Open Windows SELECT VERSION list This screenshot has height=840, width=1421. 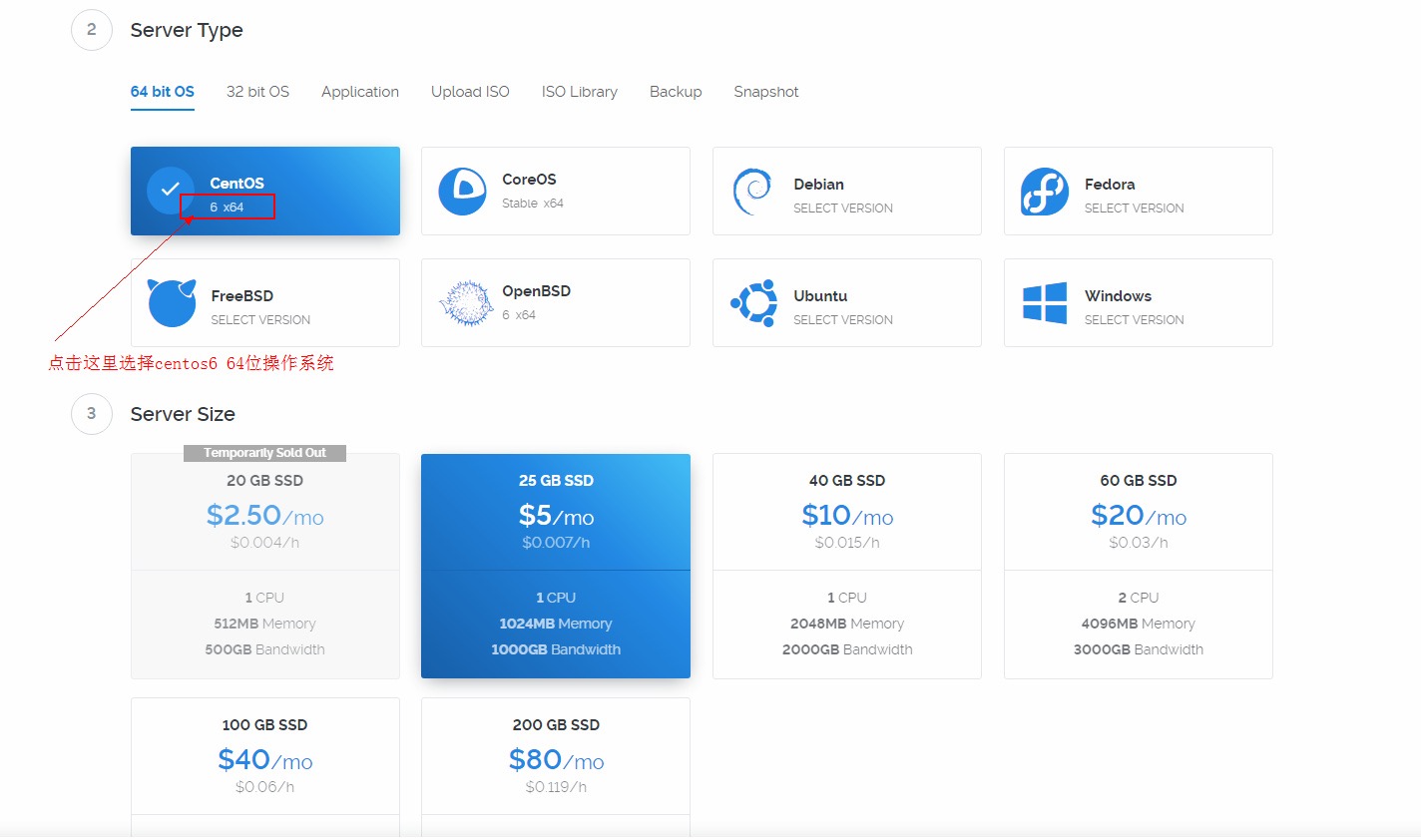pyautogui.click(x=1134, y=320)
